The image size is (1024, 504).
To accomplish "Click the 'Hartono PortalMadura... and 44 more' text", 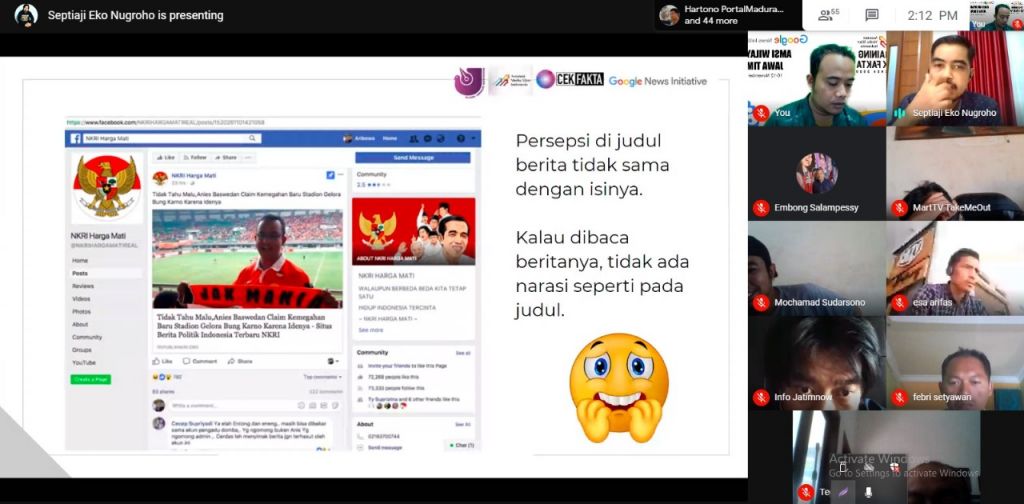I will point(733,15).
